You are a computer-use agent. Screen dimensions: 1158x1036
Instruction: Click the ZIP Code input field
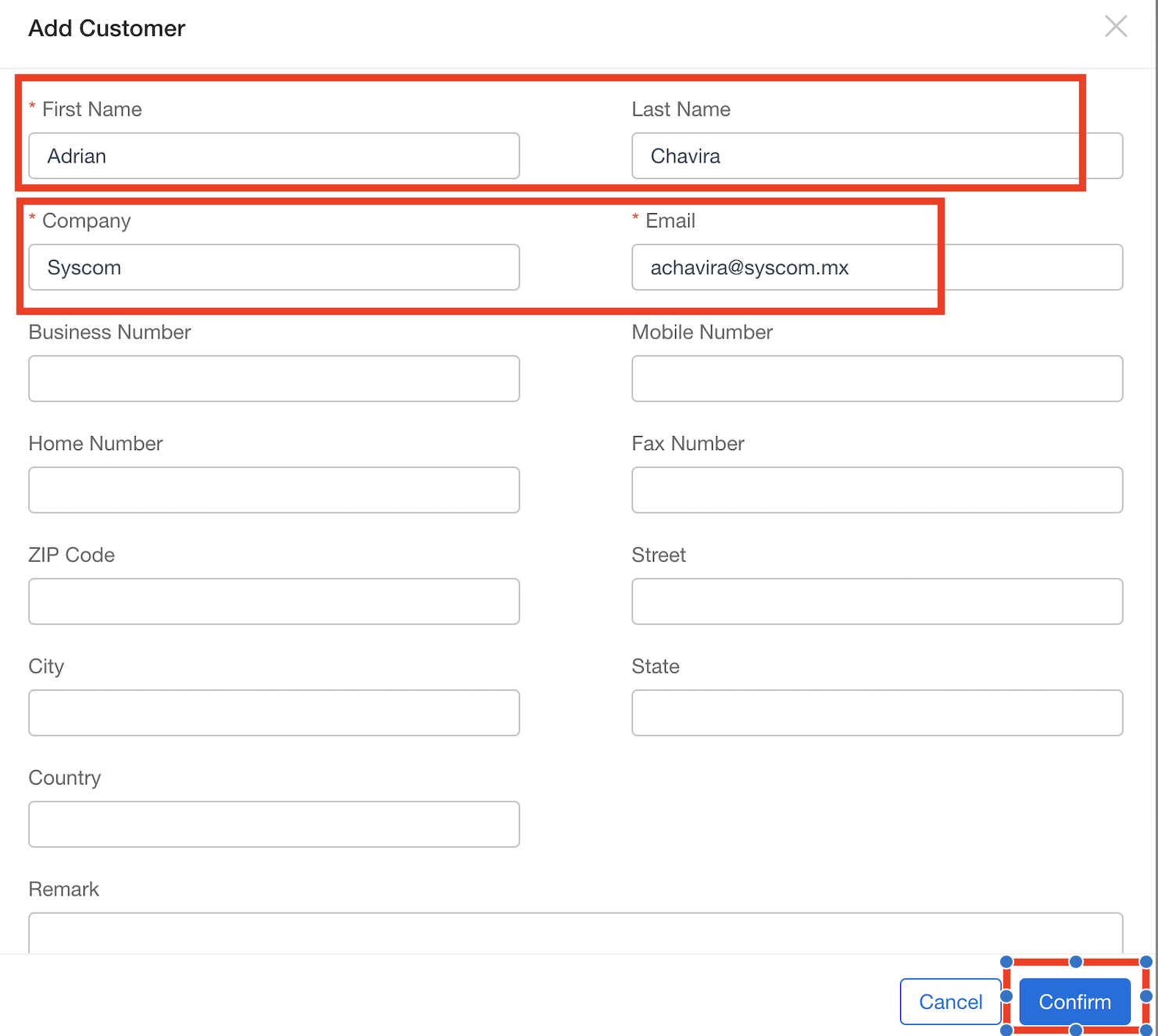274,602
